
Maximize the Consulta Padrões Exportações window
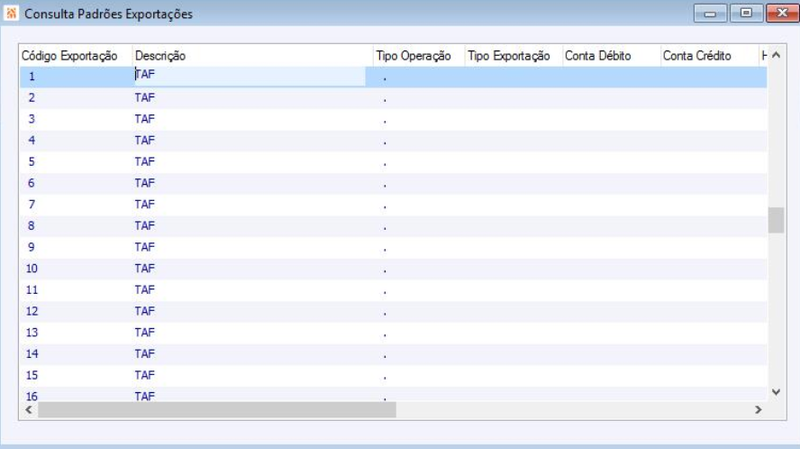tap(746, 13)
